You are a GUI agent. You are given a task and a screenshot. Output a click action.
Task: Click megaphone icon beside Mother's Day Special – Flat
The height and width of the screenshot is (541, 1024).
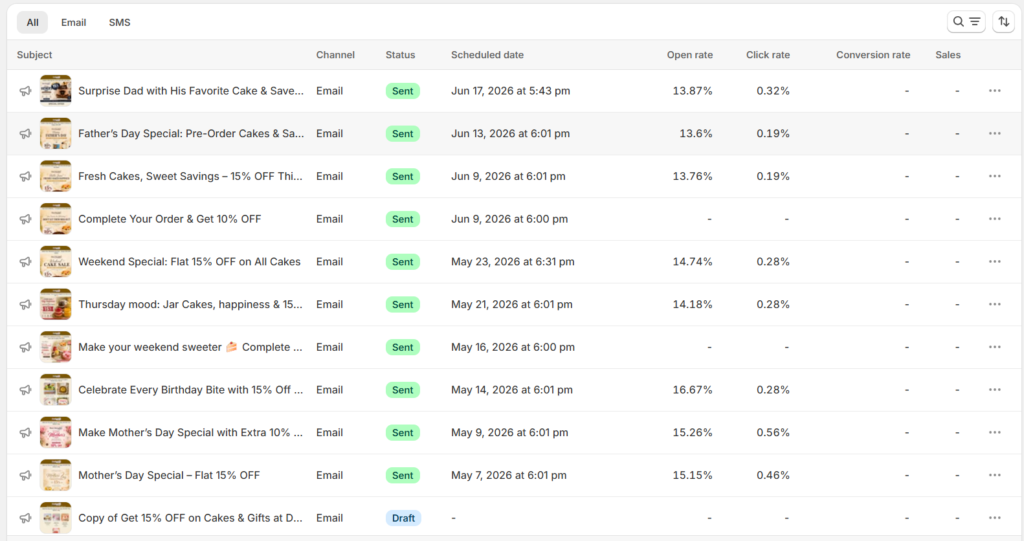[x=25, y=475]
